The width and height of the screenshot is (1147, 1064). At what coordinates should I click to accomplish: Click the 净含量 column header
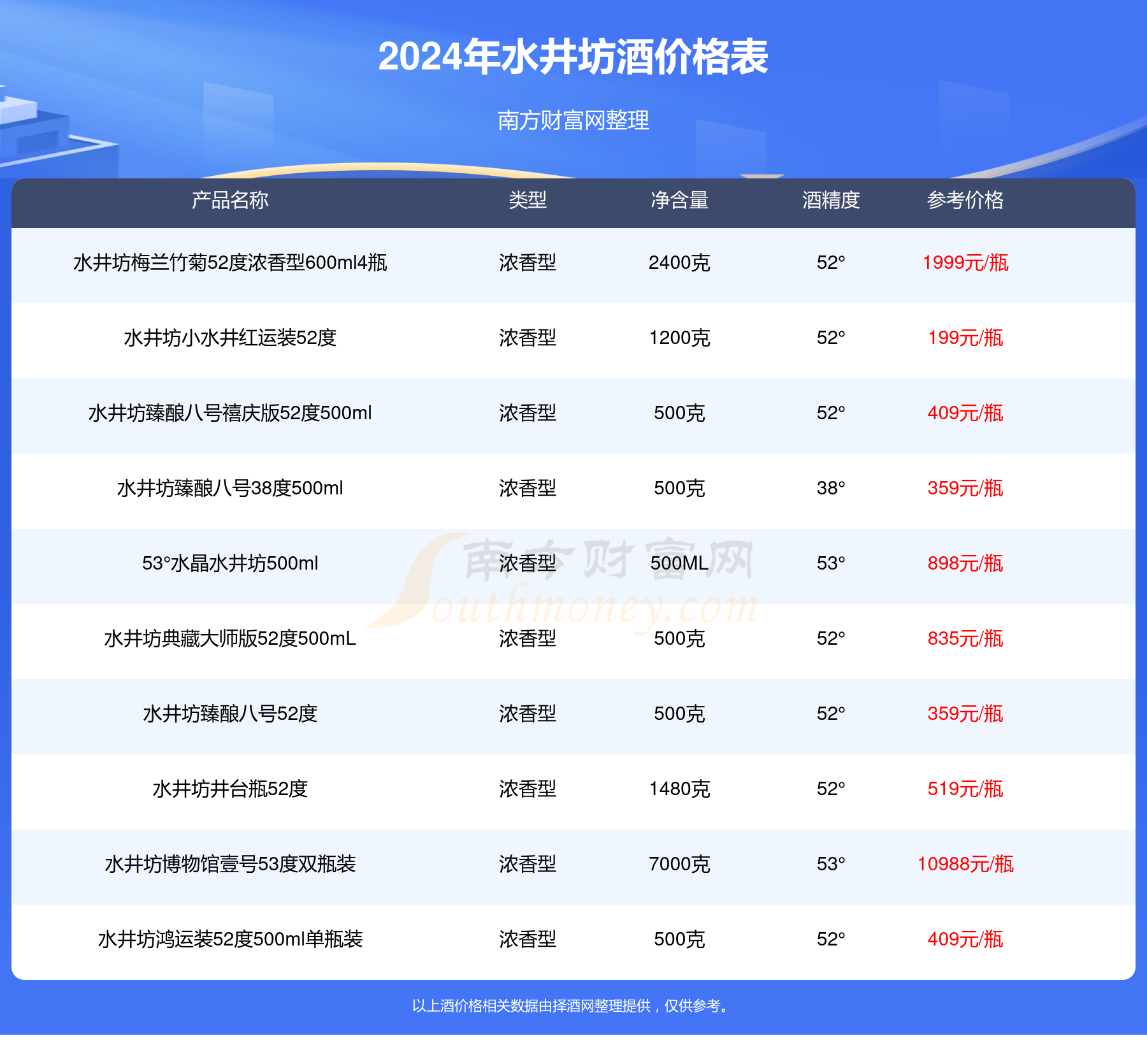tap(679, 200)
